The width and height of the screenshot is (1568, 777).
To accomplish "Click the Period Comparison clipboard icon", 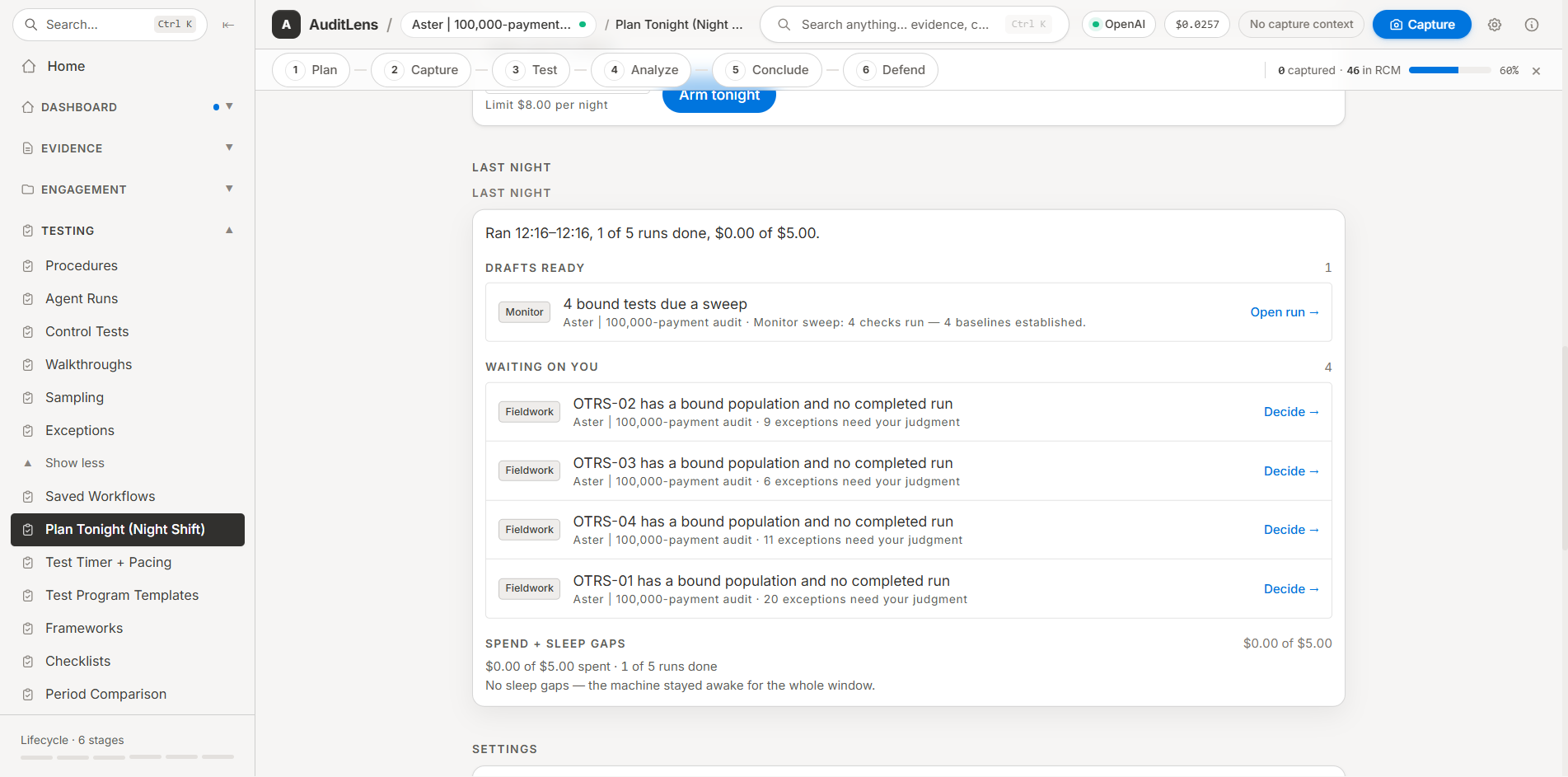I will 28,695.
